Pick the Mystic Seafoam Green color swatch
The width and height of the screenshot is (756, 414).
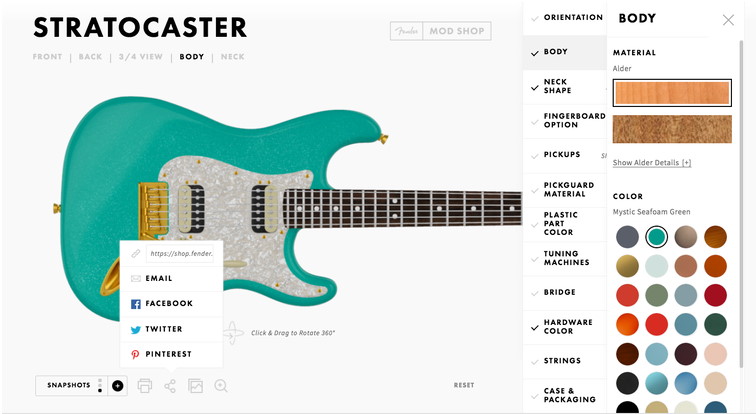[656, 237]
